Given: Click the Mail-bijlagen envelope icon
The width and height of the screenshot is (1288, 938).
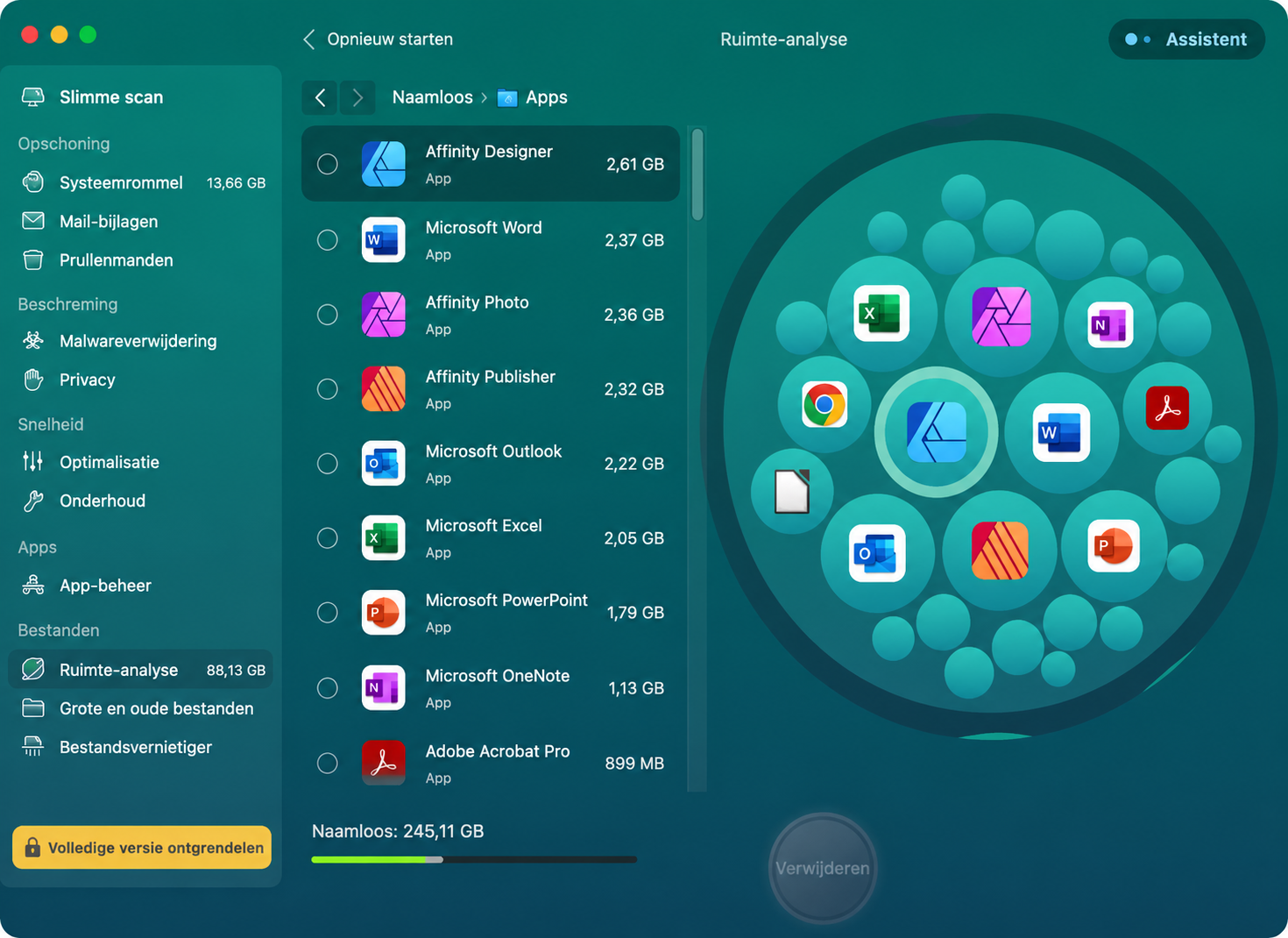Looking at the screenshot, I should 33,221.
